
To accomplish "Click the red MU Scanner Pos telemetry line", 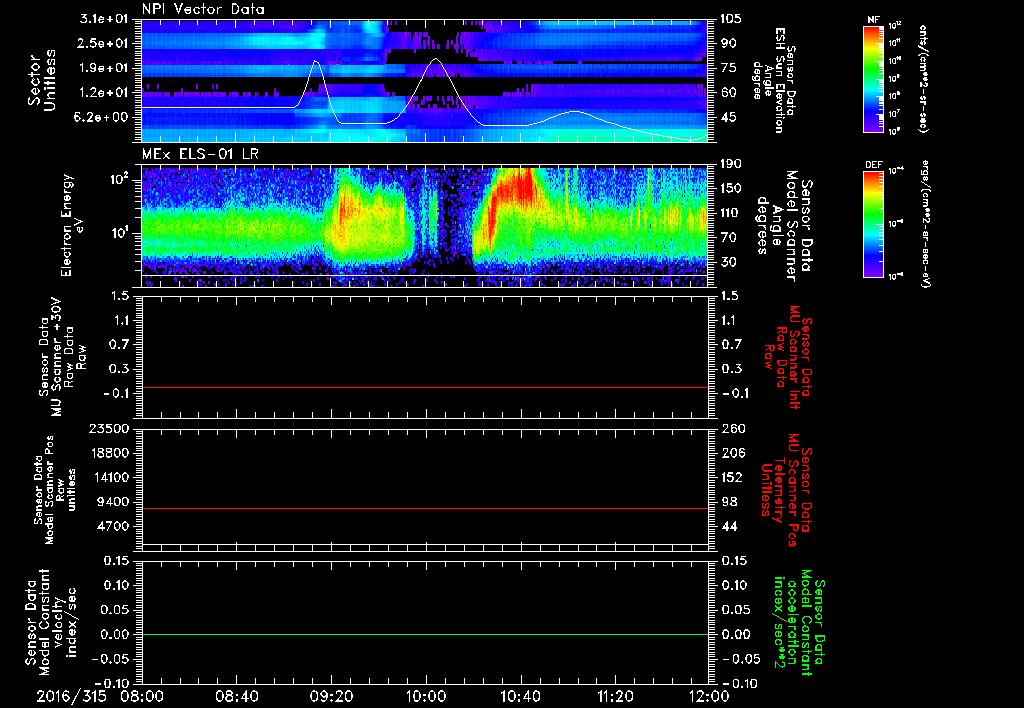I will pos(425,508).
